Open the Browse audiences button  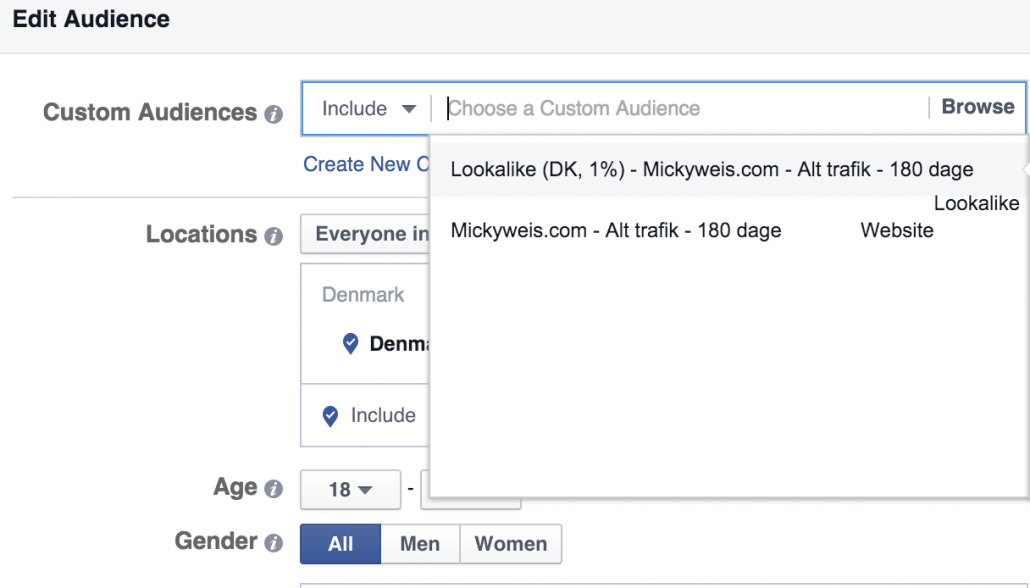point(977,107)
